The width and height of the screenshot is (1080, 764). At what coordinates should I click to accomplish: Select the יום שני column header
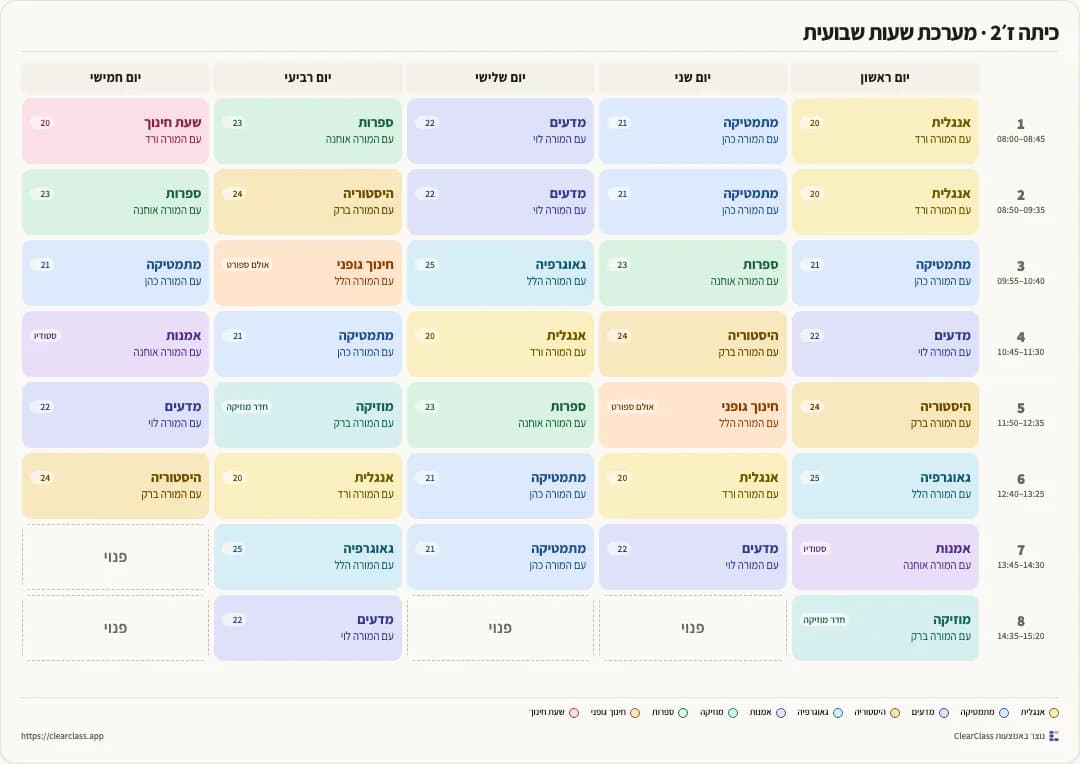pyautogui.click(x=693, y=78)
